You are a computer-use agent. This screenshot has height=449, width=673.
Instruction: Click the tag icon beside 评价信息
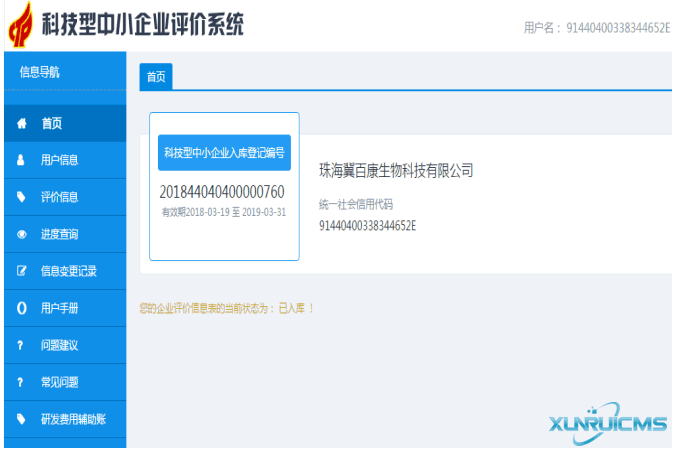(21, 197)
